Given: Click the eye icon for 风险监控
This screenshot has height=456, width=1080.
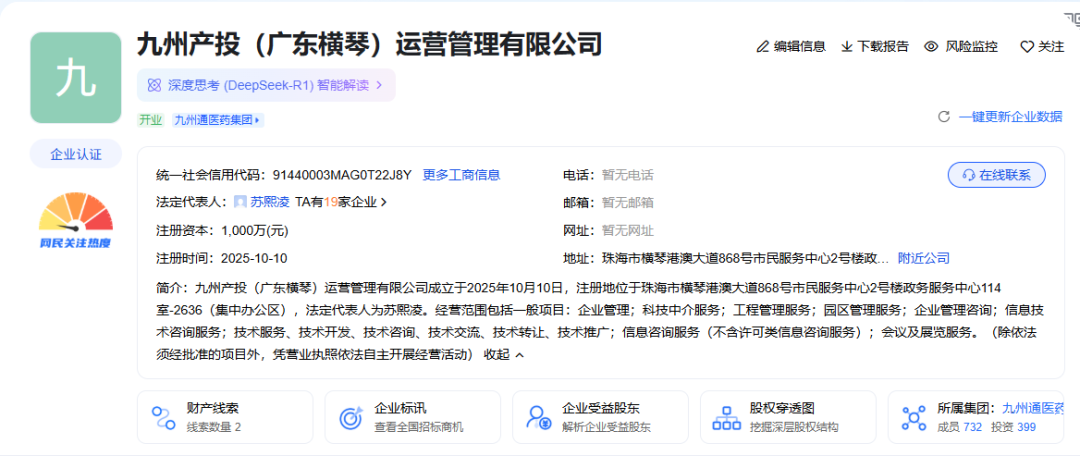Looking at the screenshot, I should pyautogui.click(x=931, y=47).
